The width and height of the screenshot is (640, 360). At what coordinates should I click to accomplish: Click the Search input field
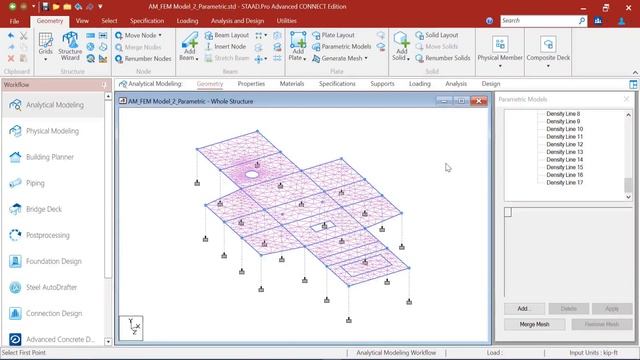[539, 21]
